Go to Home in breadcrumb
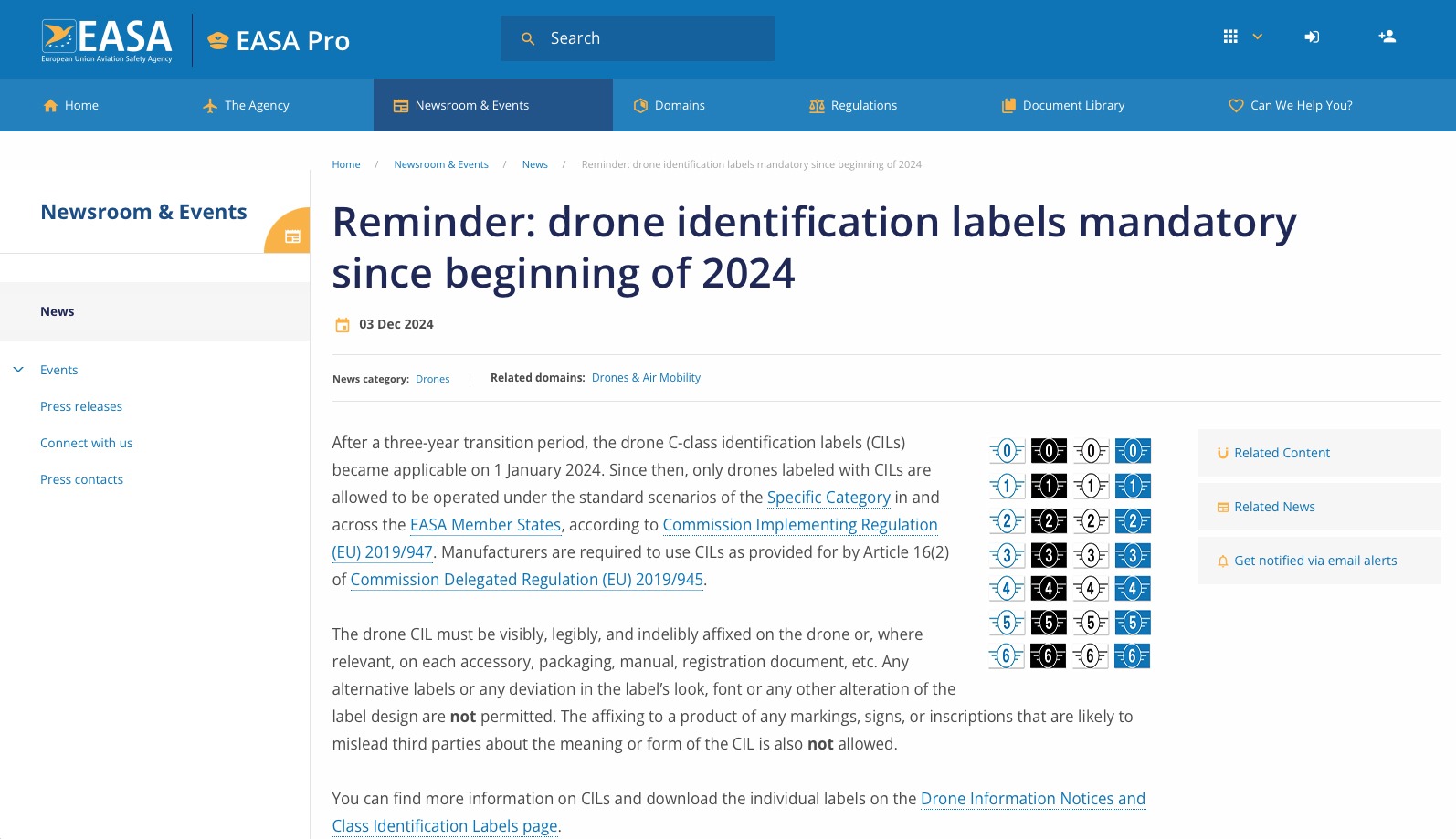This screenshot has height=839, width=1456. click(x=346, y=164)
